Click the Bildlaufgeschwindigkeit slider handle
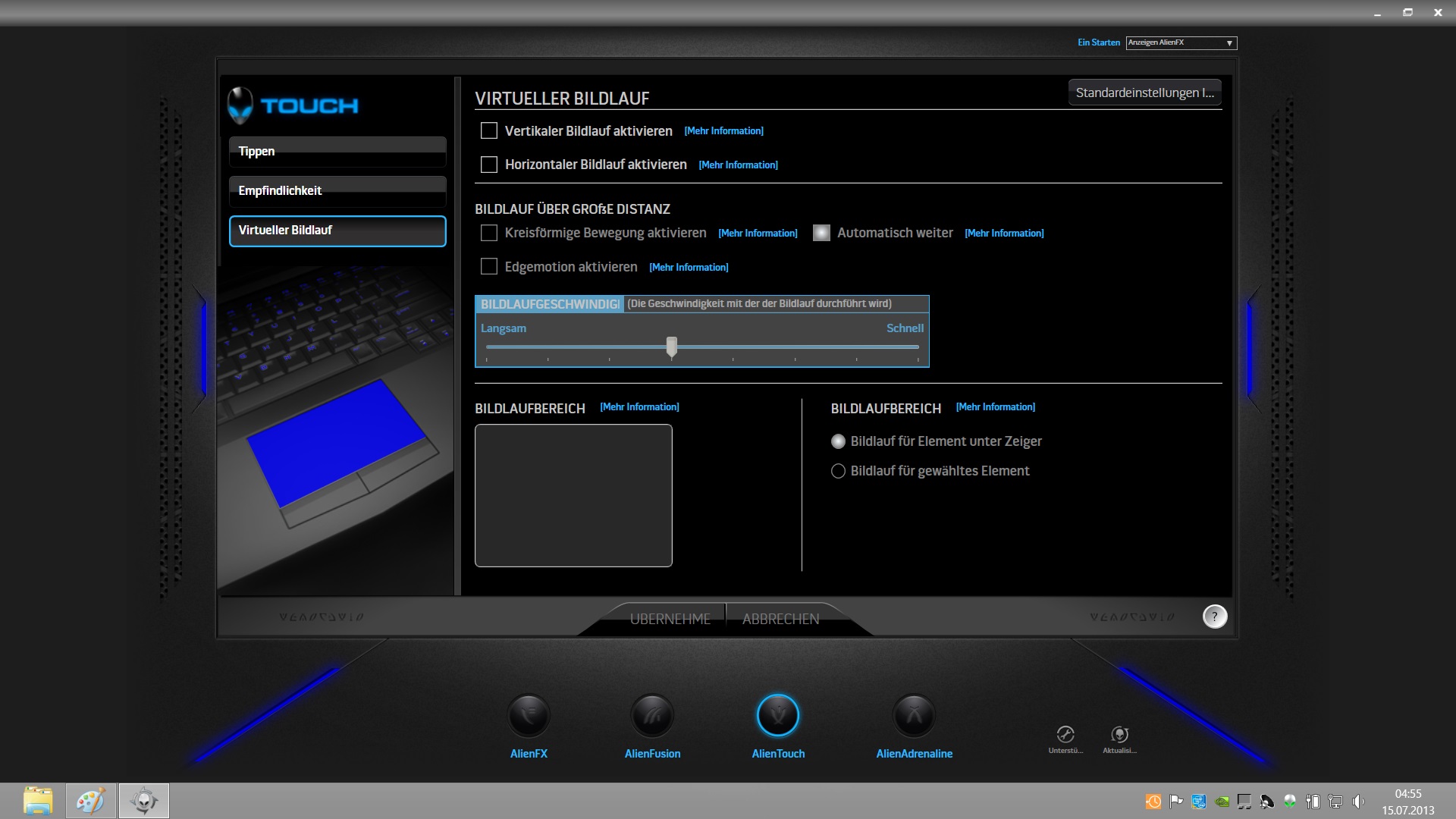Image resolution: width=1456 pixels, height=819 pixels. click(671, 347)
